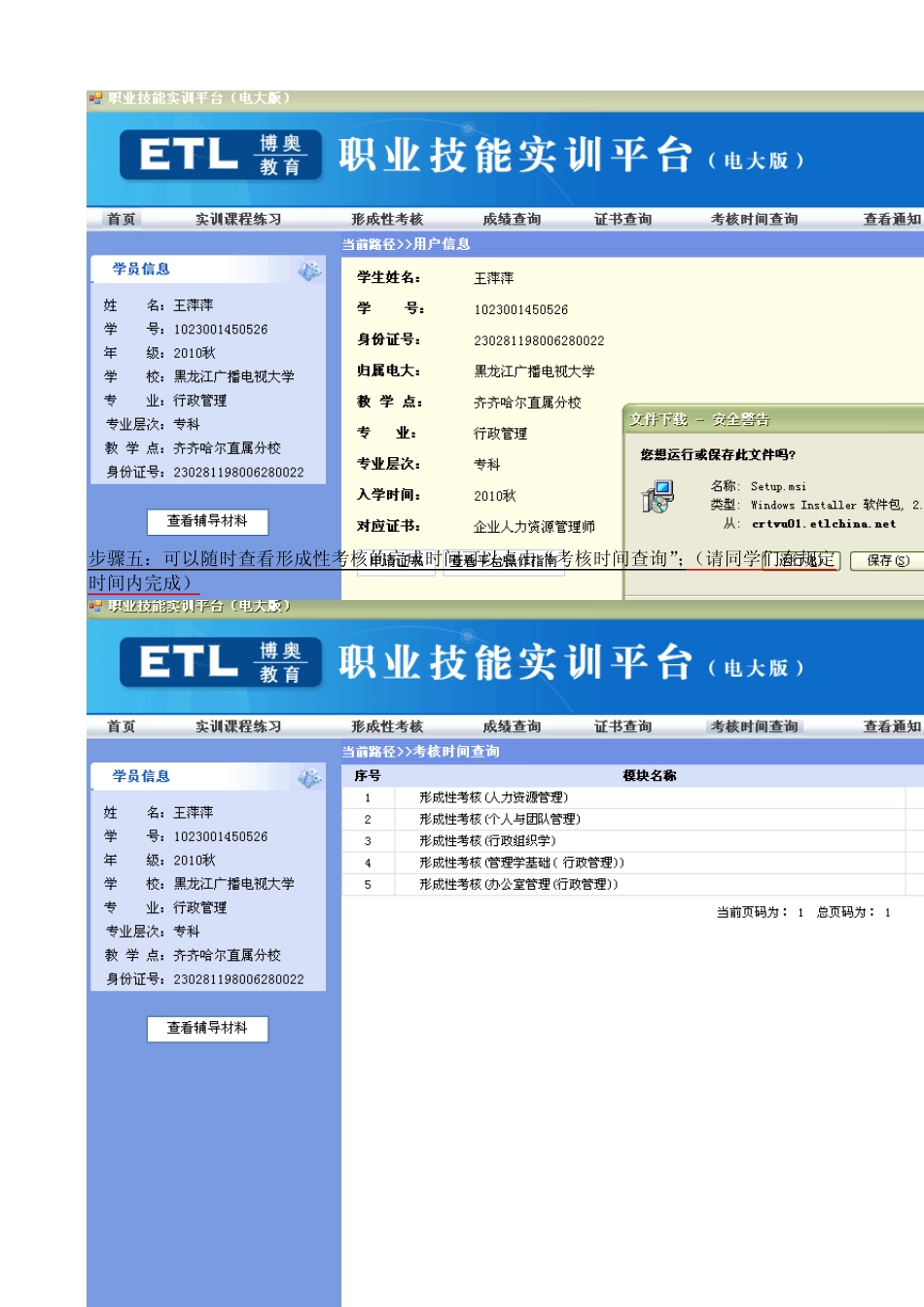
Task: Go to 实训课程练习 in the 考核时间查询 page window
Action: pos(238,726)
